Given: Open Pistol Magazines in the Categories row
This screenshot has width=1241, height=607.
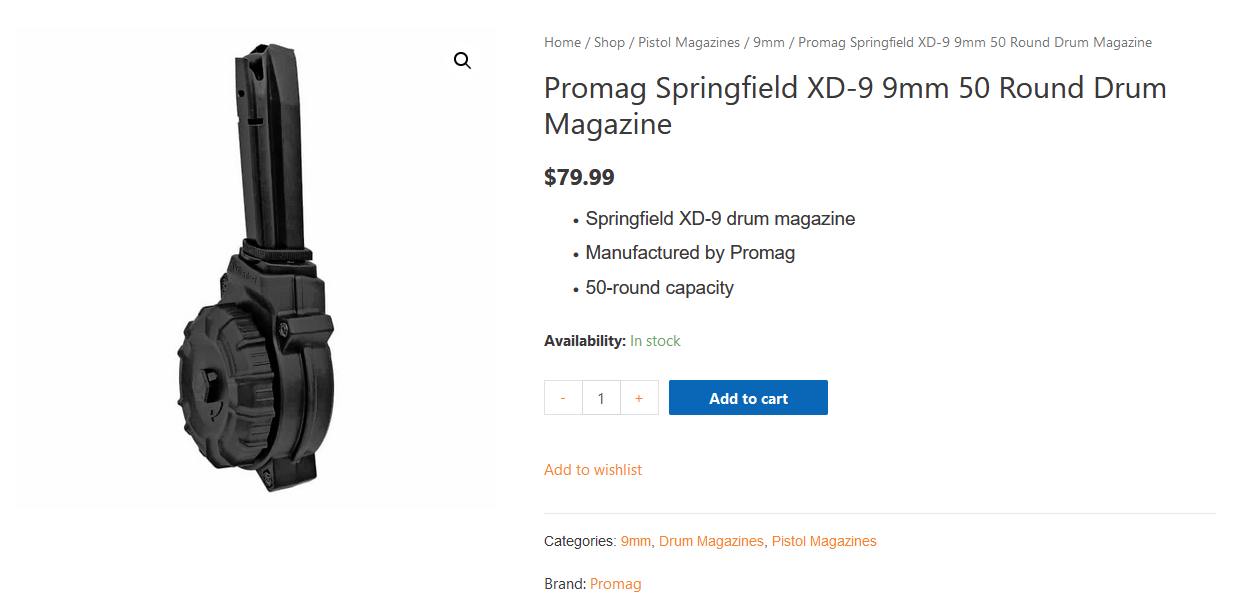Looking at the screenshot, I should [x=824, y=541].
